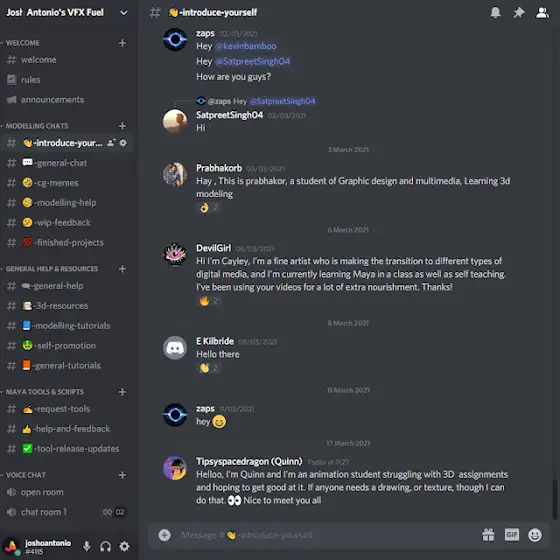Open the 3d-resources channel

67,306
